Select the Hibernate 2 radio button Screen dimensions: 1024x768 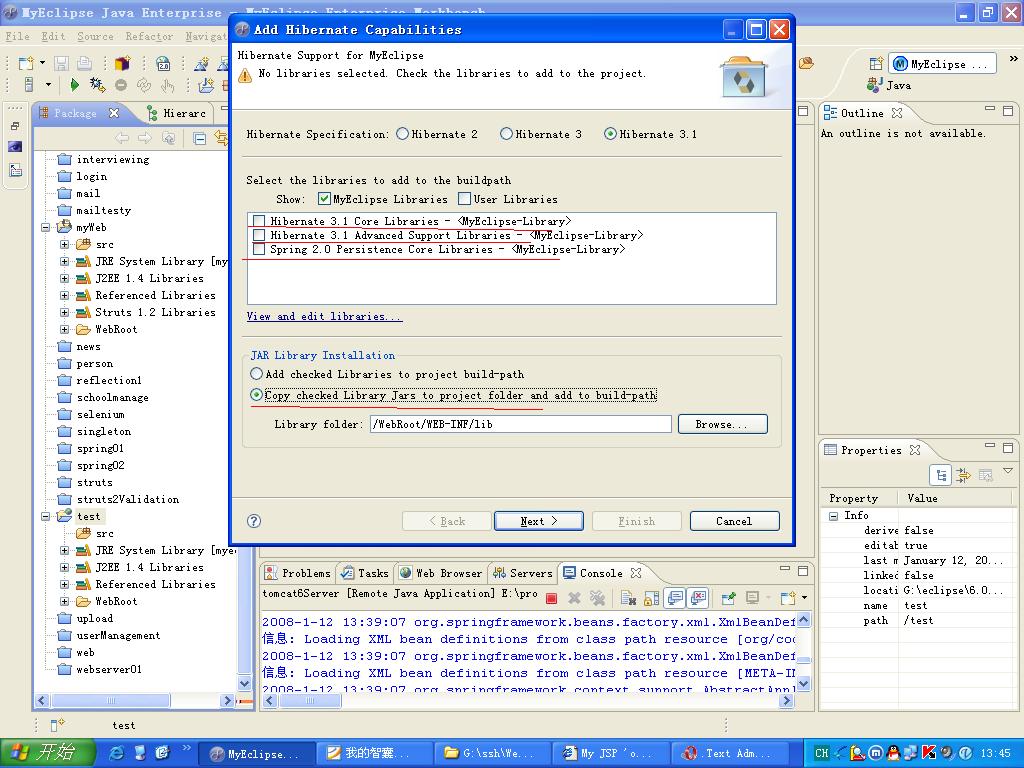tap(402, 134)
